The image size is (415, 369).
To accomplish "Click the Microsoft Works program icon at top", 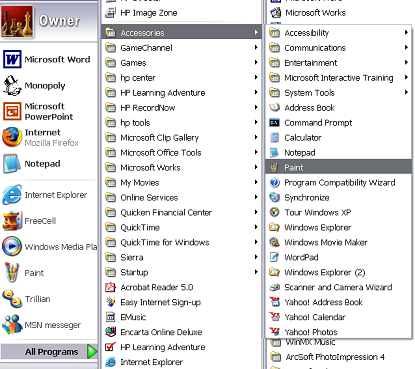I will 275,13.
